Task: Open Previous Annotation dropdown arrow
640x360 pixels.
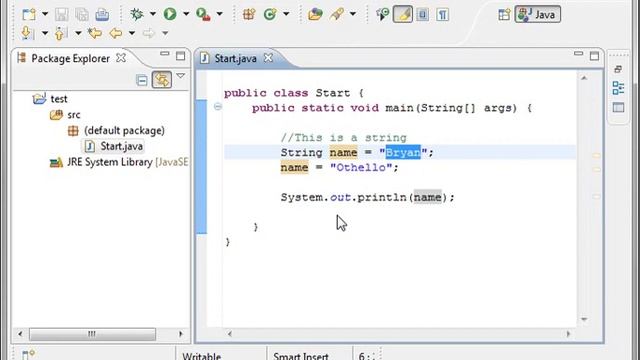Action: (78, 33)
